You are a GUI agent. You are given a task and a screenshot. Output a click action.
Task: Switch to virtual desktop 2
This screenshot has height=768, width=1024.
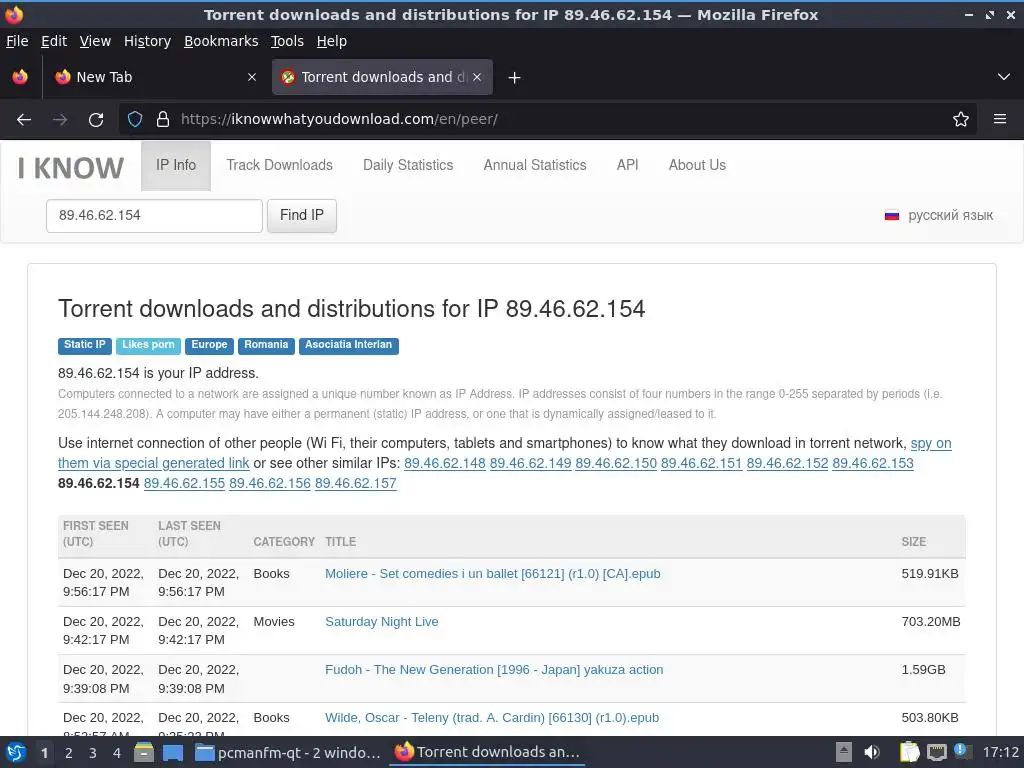click(69, 753)
